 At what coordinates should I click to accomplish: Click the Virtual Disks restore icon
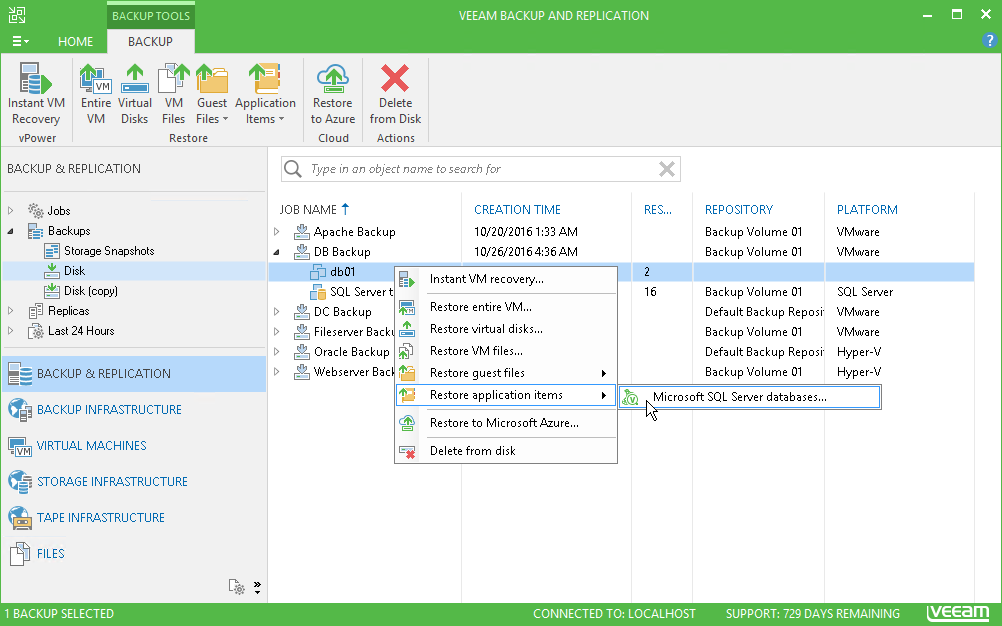click(x=134, y=95)
